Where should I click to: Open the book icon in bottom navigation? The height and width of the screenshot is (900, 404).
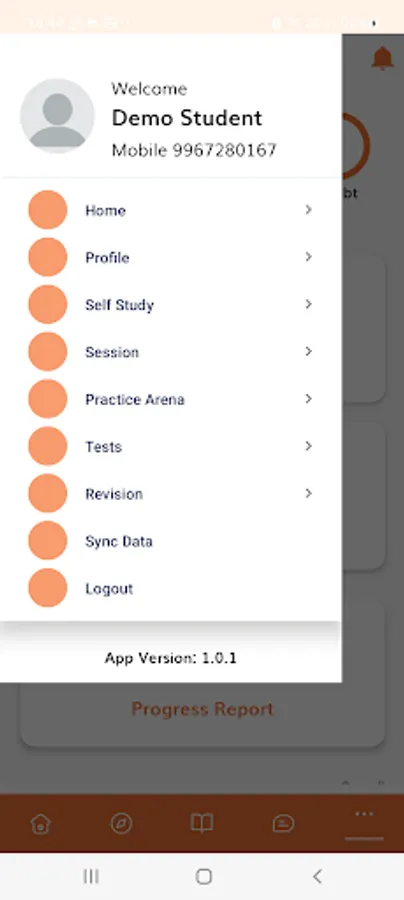pyautogui.click(x=202, y=823)
